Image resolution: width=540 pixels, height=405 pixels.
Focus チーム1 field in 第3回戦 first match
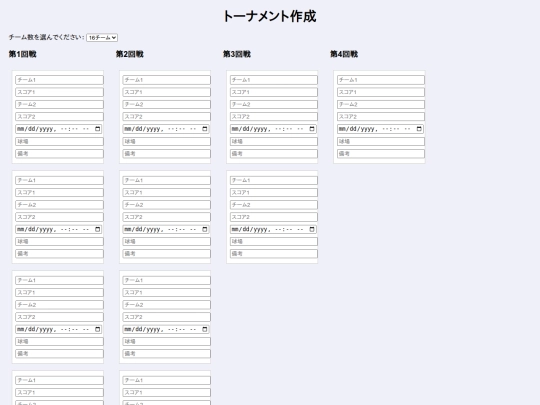[274, 80]
